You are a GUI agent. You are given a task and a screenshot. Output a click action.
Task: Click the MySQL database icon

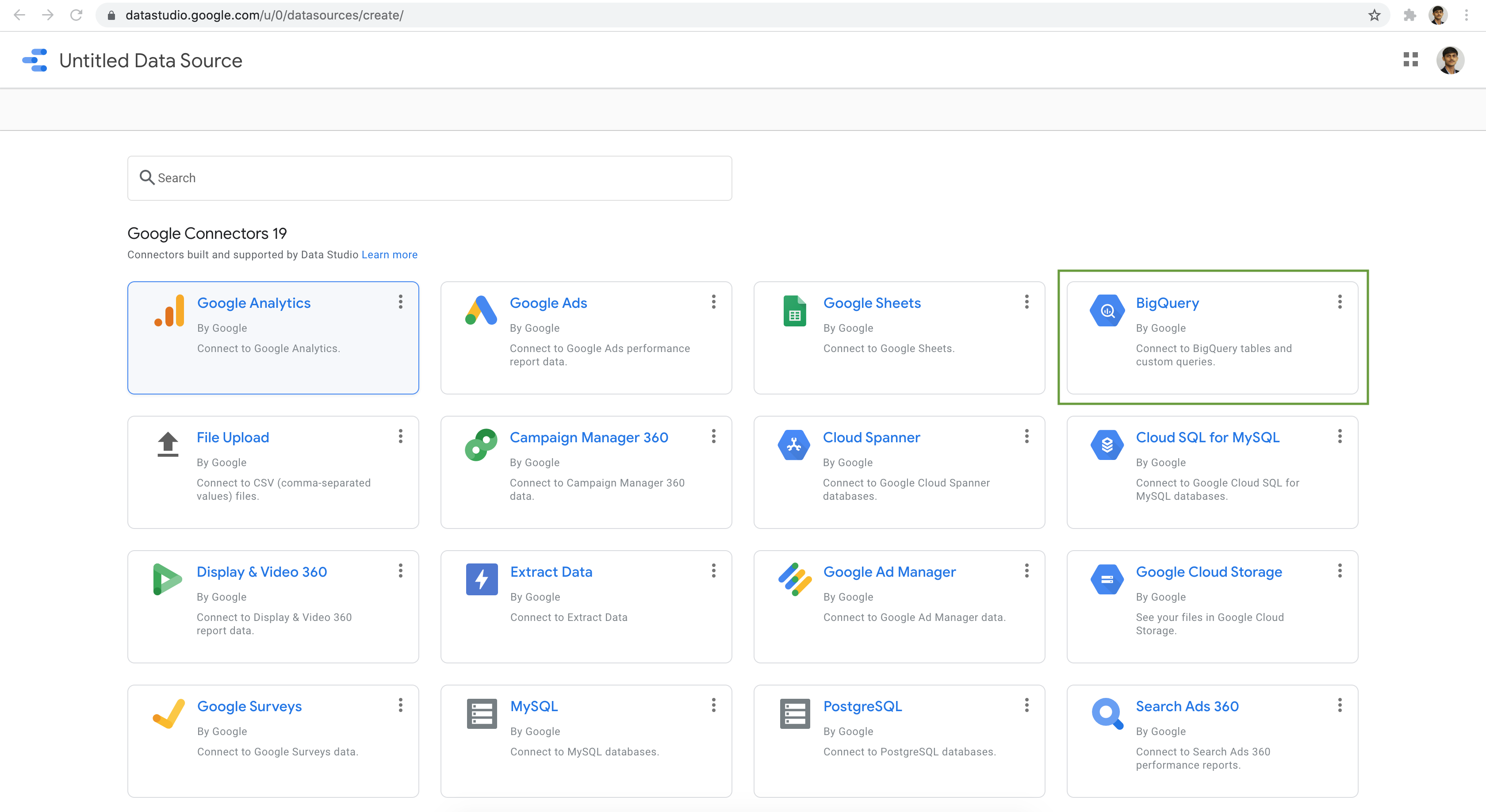tap(482, 714)
